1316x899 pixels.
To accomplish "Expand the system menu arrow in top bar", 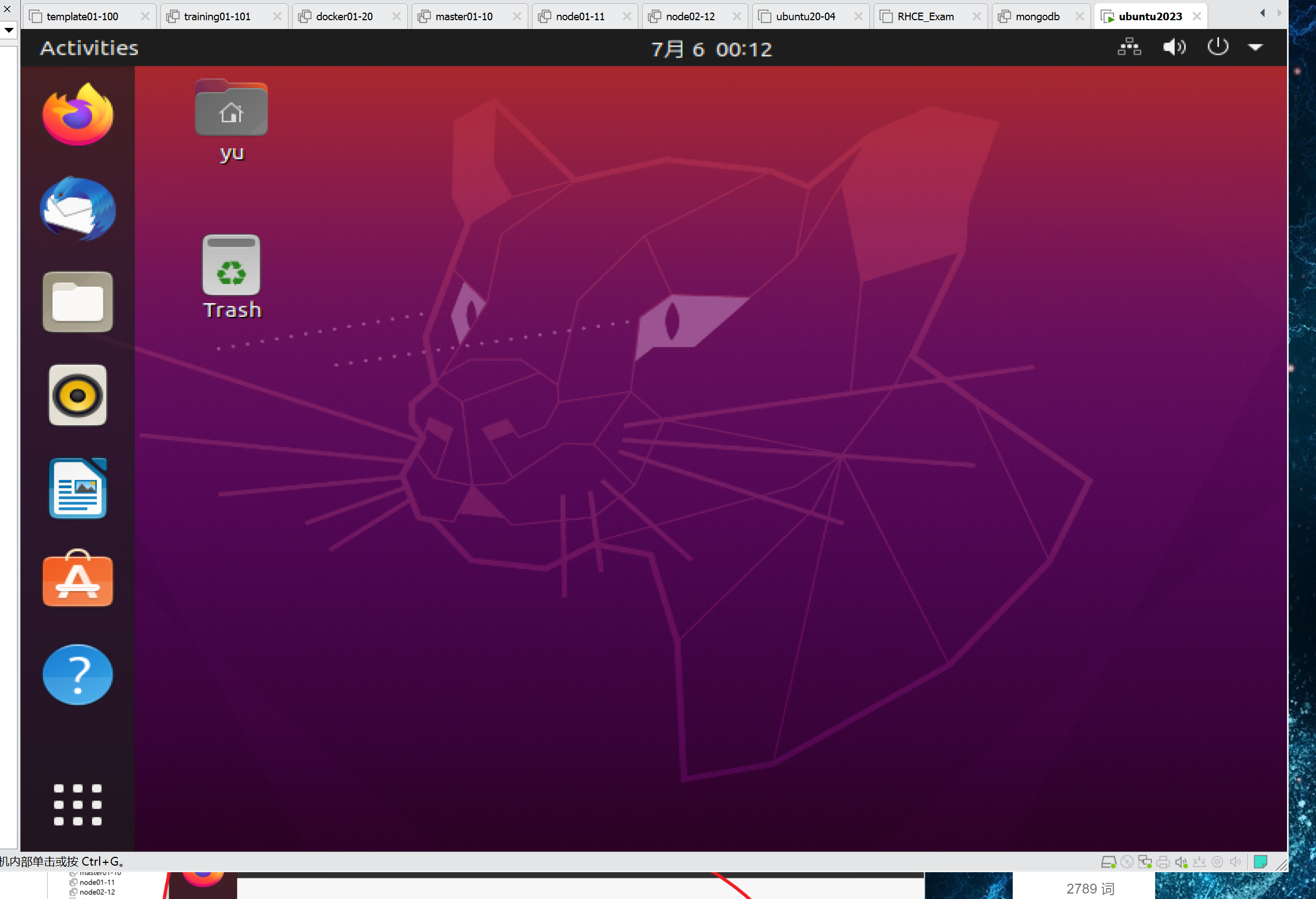I will pyautogui.click(x=1255, y=48).
